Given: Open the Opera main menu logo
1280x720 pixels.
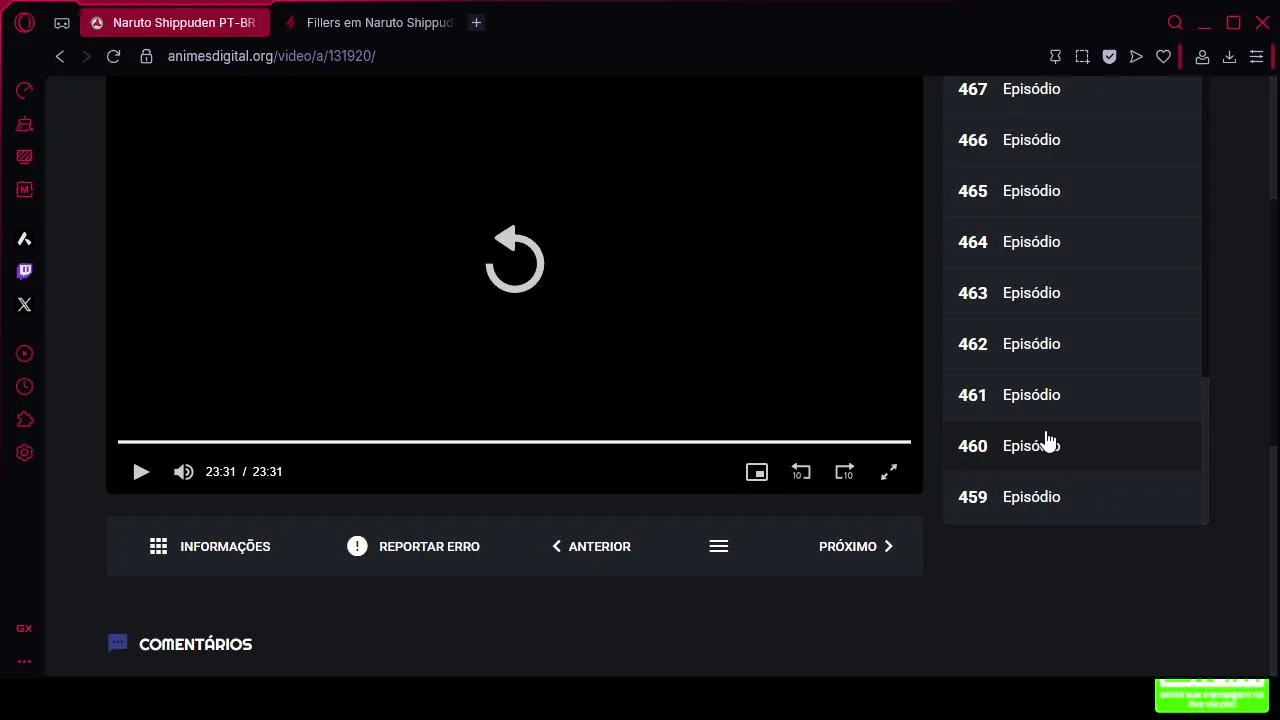Looking at the screenshot, I should [25, 22].
